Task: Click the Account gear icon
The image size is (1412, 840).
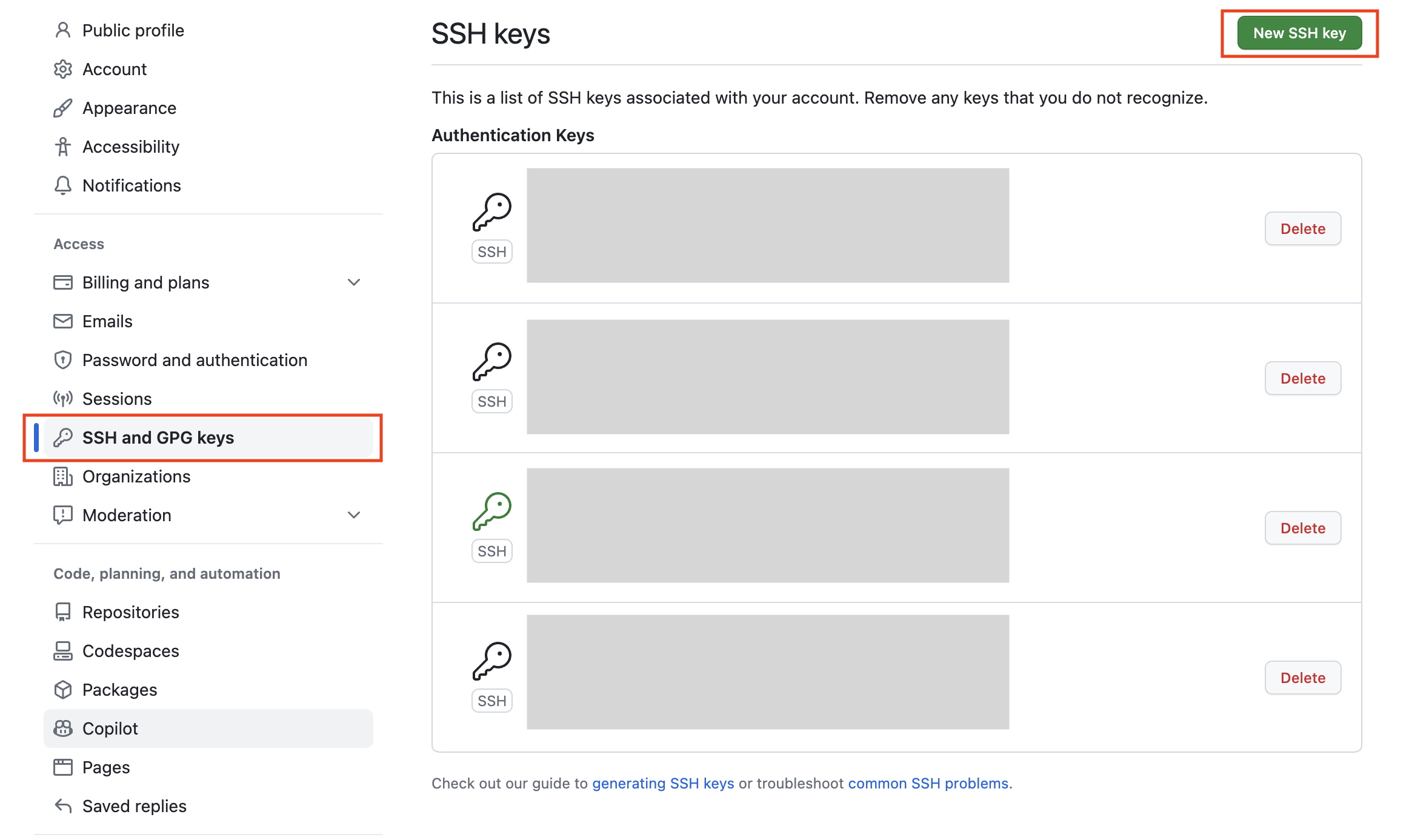Action: click(63, 69)
